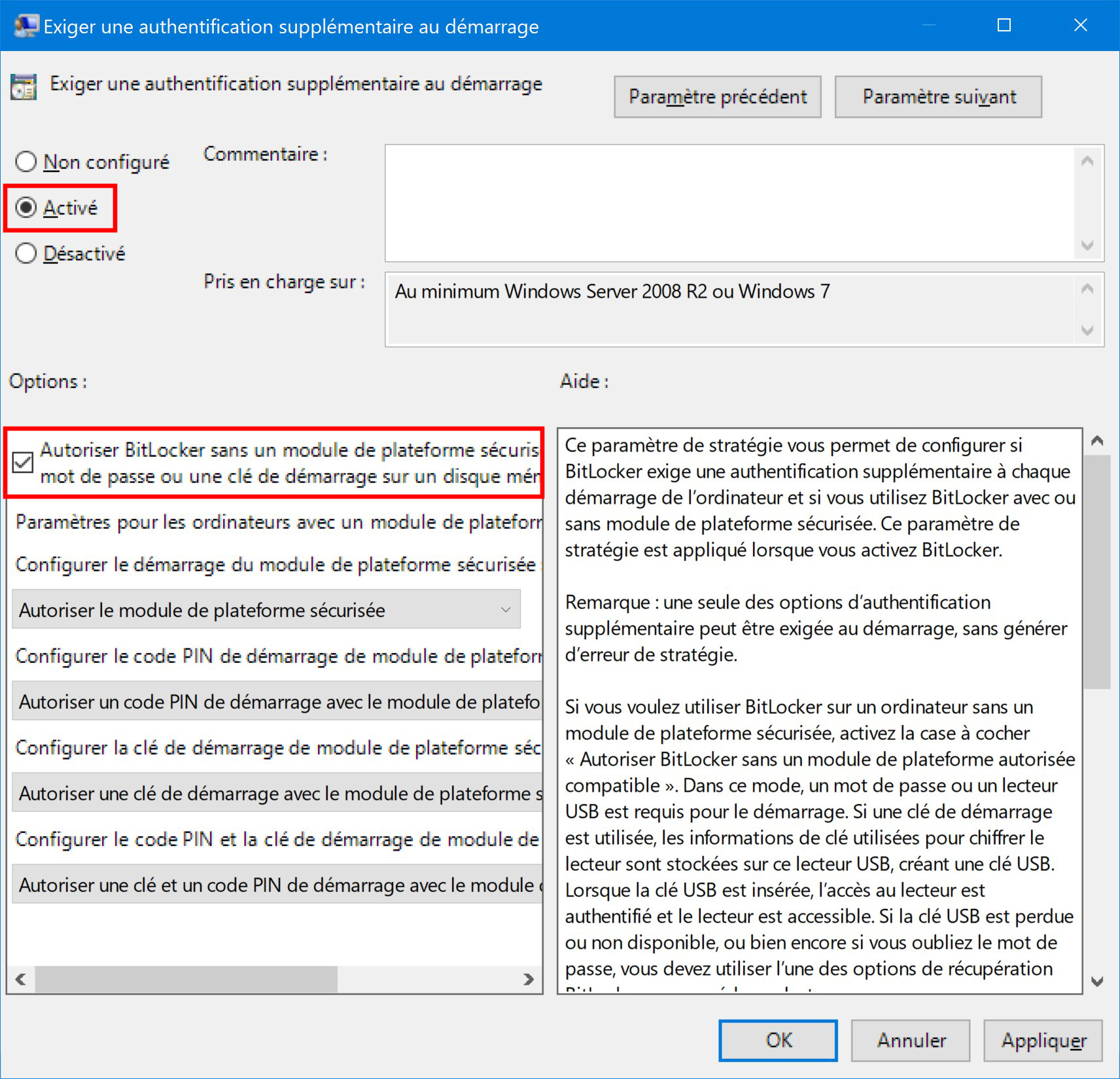The image size is (1120, 1079).
Task: Open 'Autoriser une clé de démarrage' dropdown
Action: coord(277,792)
